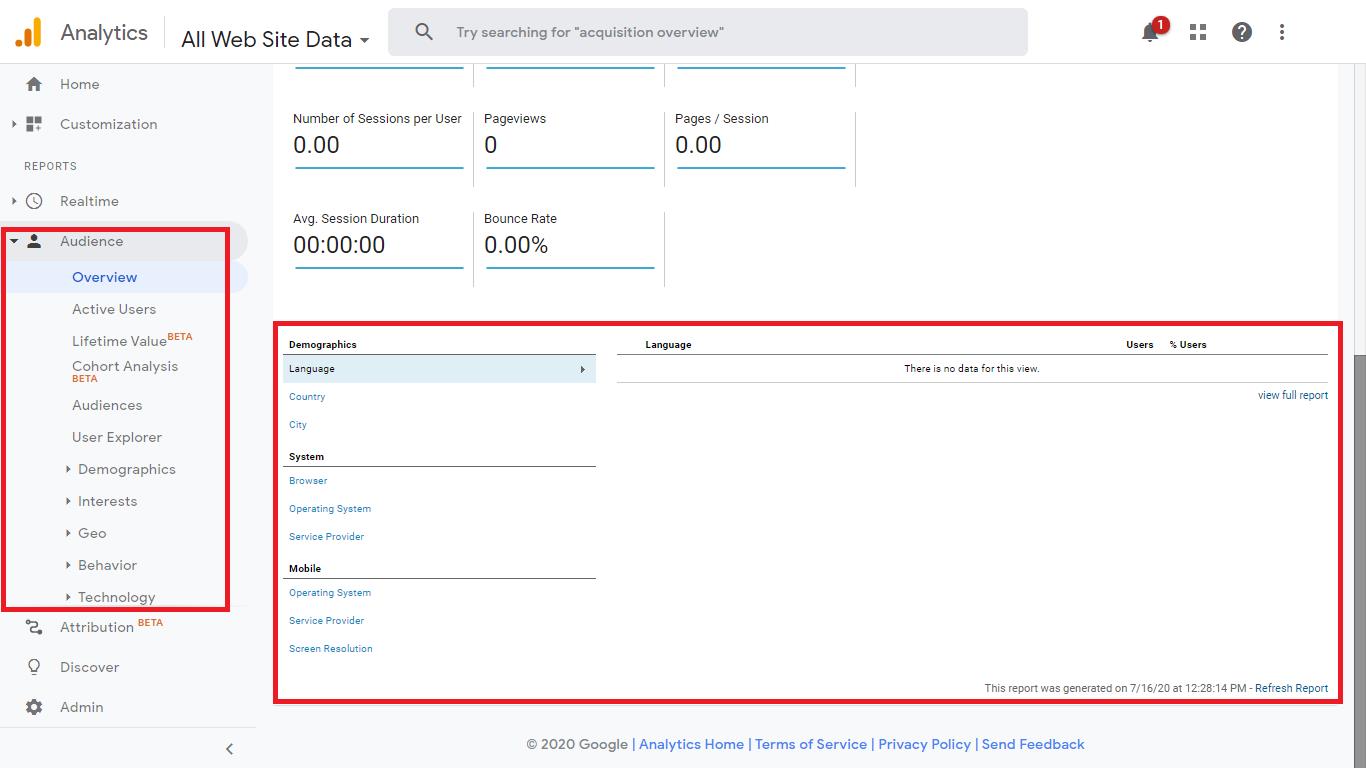1366x768 pixels.
Task: Open User Explorer report
Action: (117, 437)
